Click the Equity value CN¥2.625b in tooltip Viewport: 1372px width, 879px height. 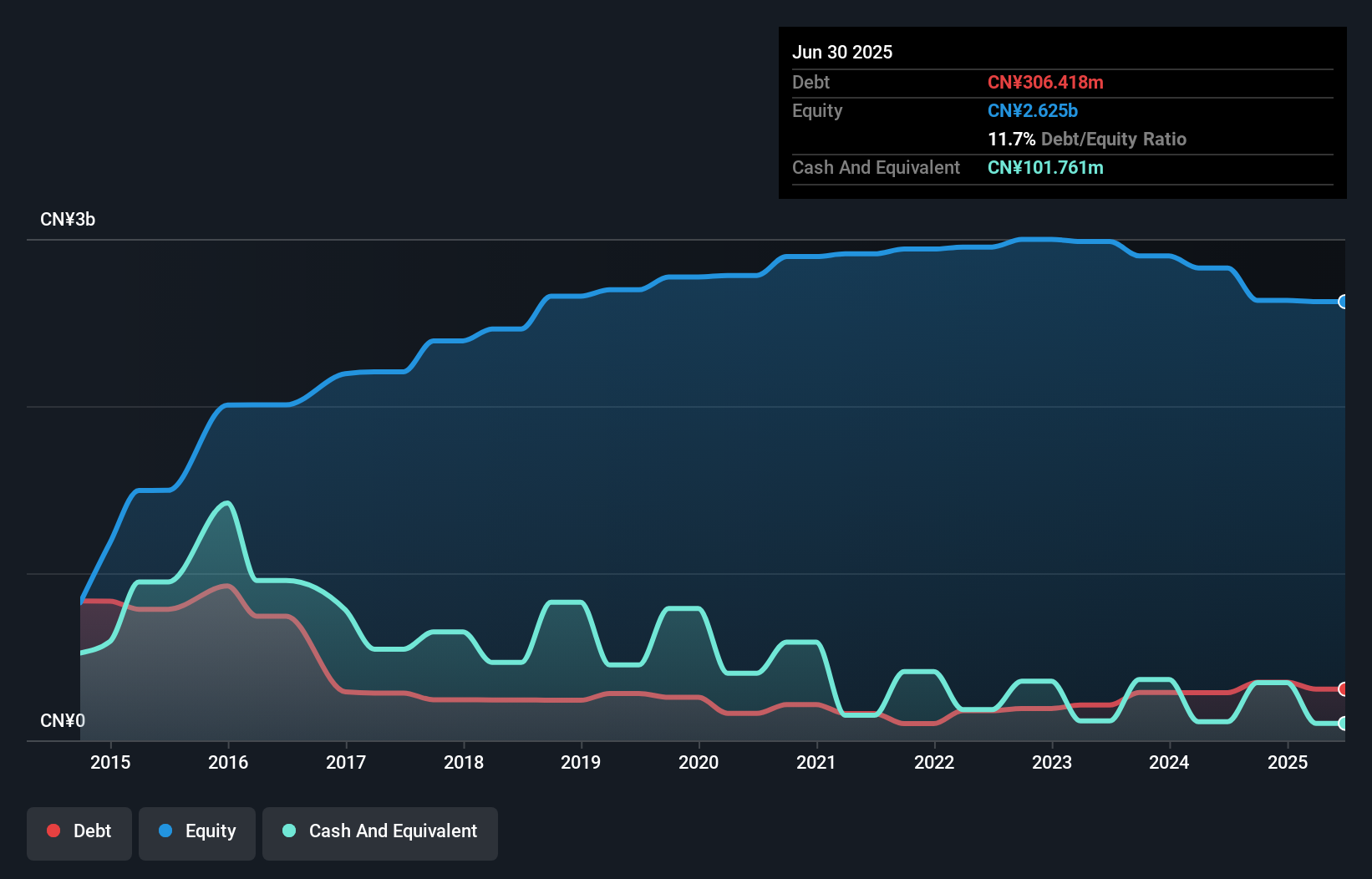pyautogui.click(x=1033, y=111)
